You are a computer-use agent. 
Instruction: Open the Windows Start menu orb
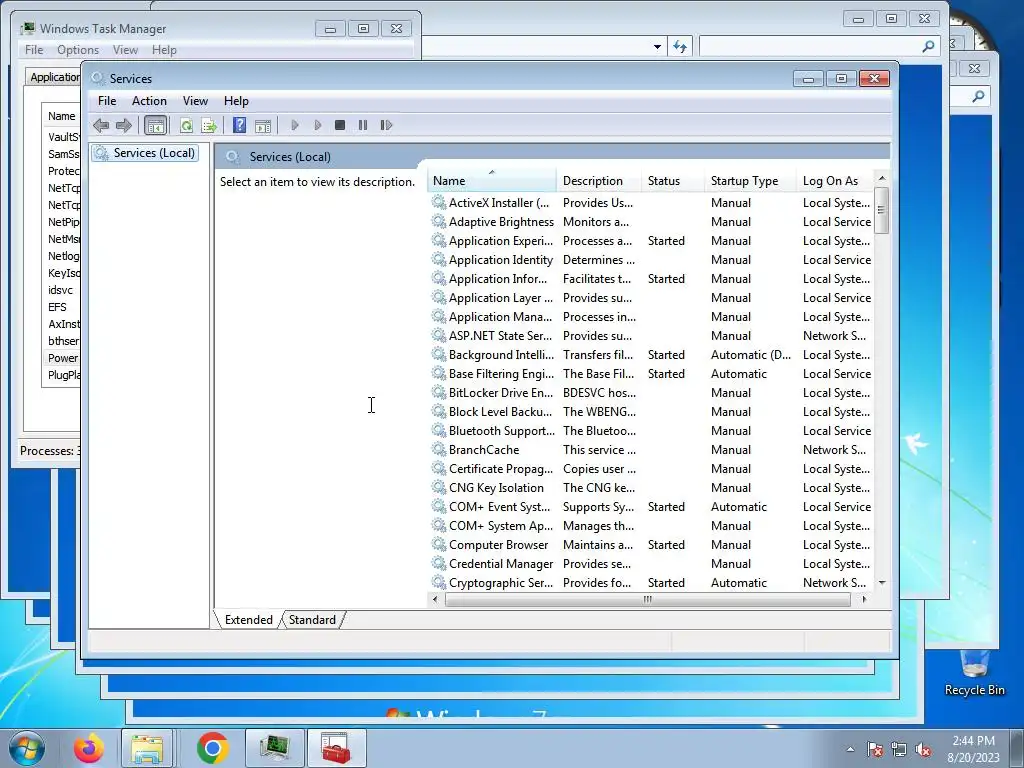click(x=27, y=748)
